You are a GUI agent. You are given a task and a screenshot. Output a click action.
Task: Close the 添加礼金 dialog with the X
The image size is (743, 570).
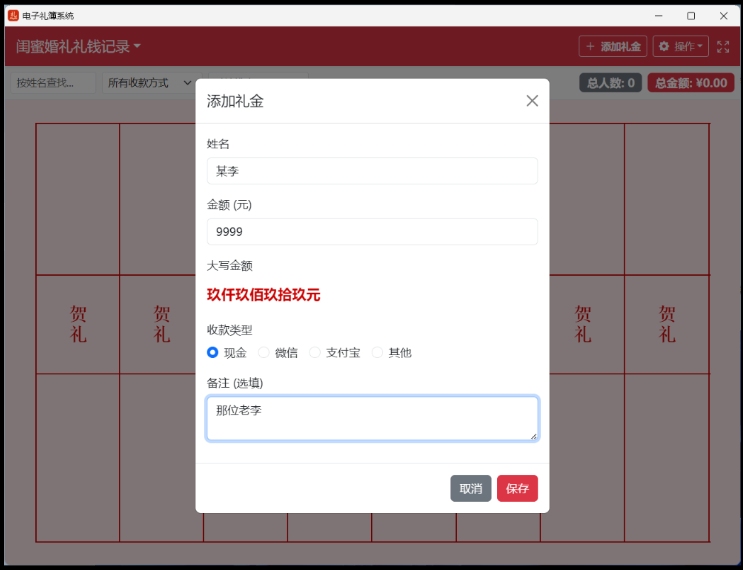coord(532,101)
